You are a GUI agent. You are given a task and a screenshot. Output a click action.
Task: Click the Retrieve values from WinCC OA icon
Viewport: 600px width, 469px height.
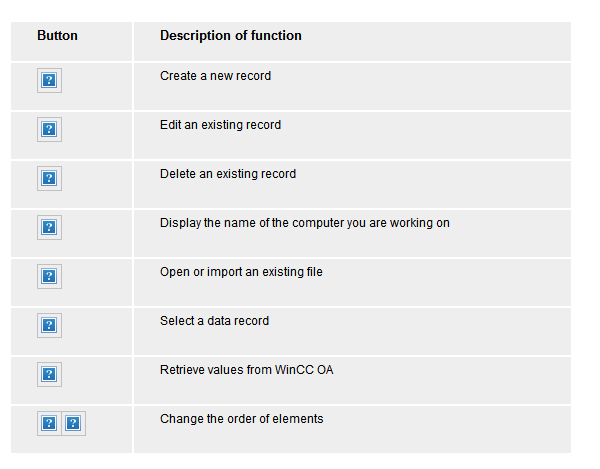(x=49, y=375)
